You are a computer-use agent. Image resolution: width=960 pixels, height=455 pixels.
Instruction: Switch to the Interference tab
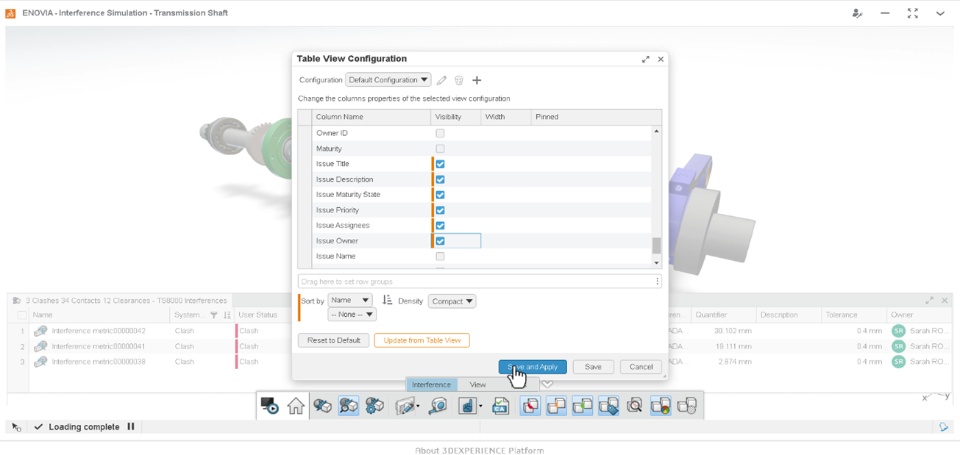[x=431, y=385]
